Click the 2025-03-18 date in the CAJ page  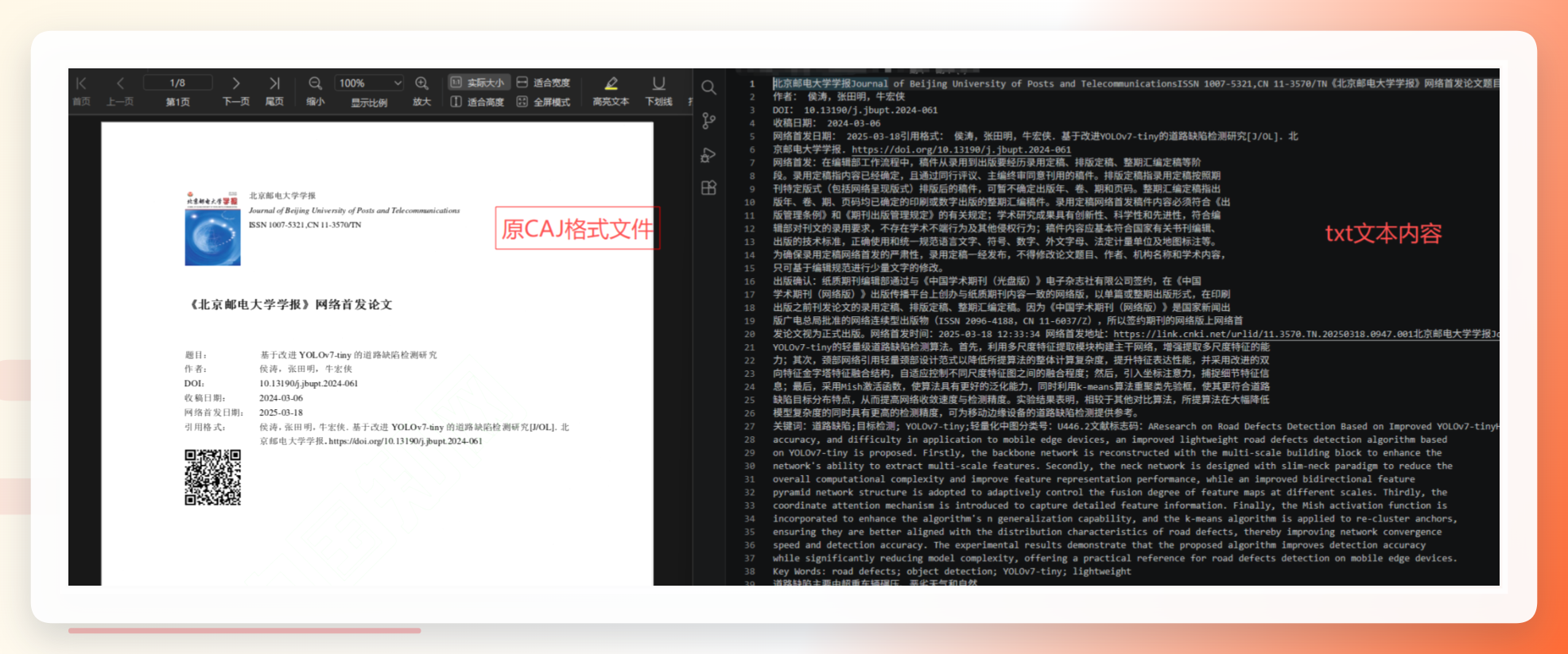pos(281,412)
